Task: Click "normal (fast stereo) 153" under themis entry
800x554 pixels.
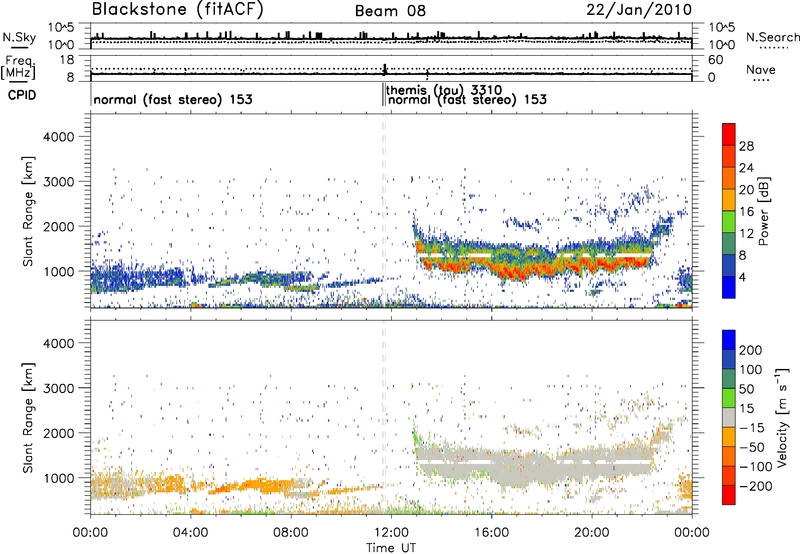Action: tap(467, 99)
